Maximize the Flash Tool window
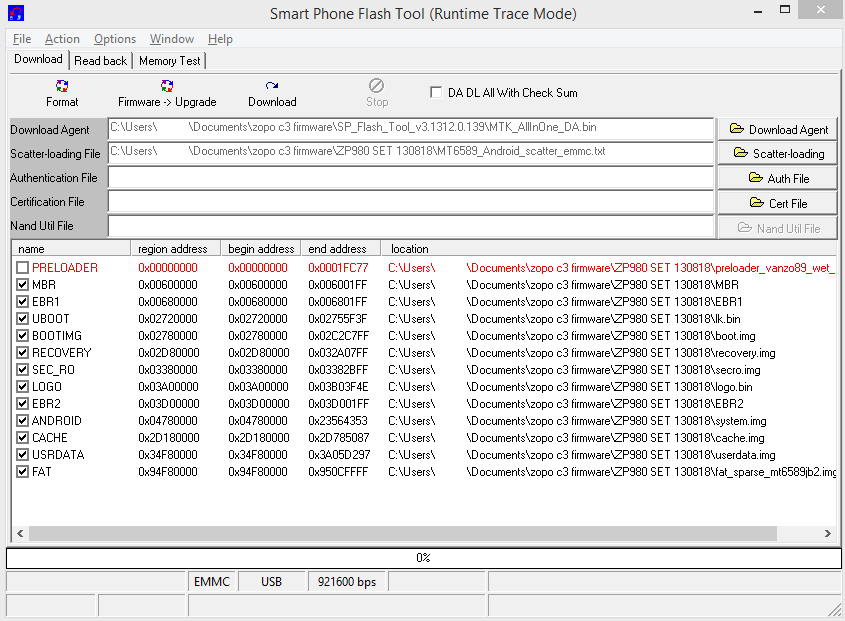The width and height of the screenshot is (845, 621). tap(785, 10)
